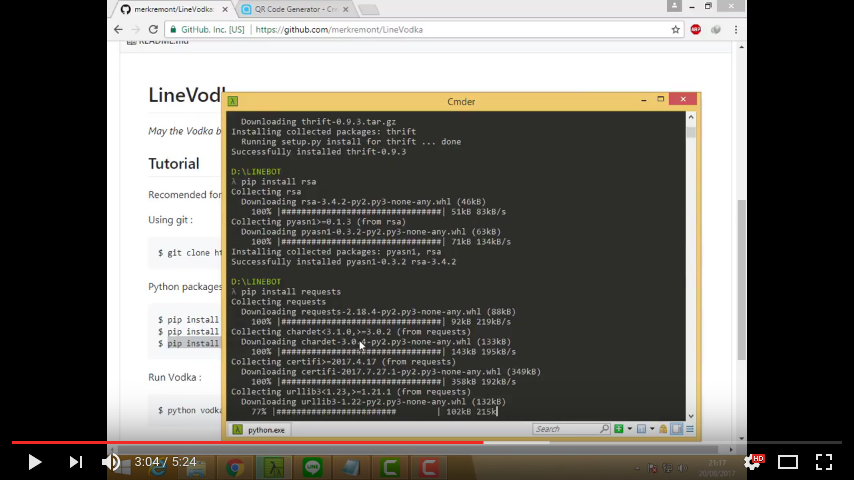Click the 'pip install requests' command line
Image resolution: width=854 pixels, height=480 pixels.
(x=286, y=291)
